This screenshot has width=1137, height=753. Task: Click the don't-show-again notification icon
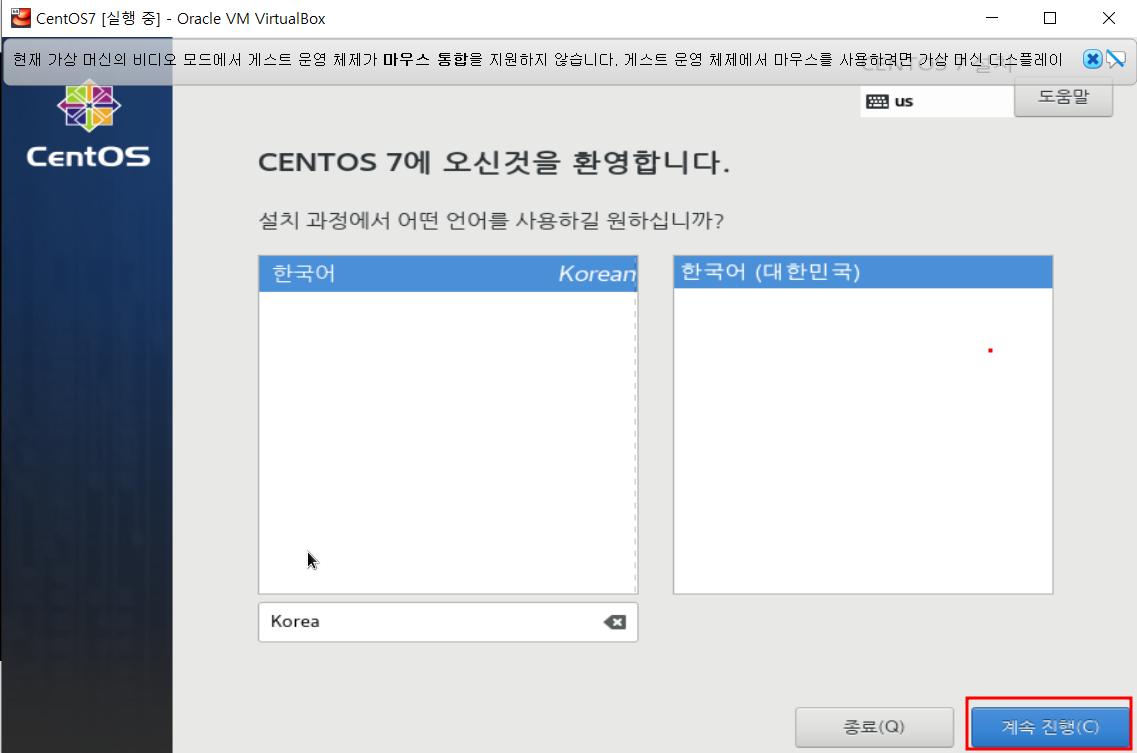pyautogui.click(x=1116, y=59)
